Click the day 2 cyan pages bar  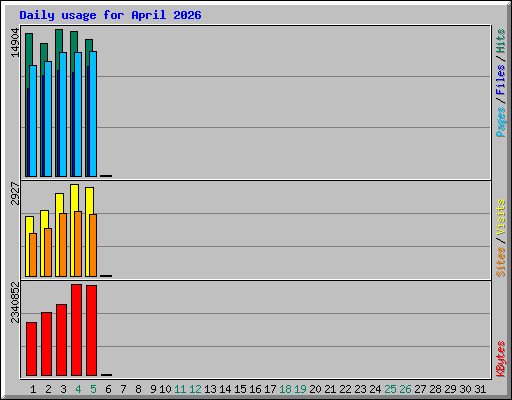48,119
